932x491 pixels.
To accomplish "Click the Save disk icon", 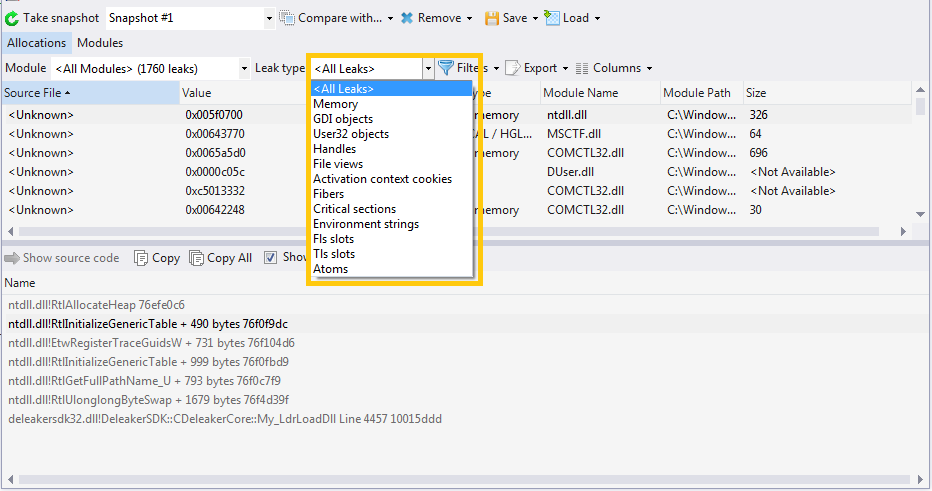I will tap(492, 18).
